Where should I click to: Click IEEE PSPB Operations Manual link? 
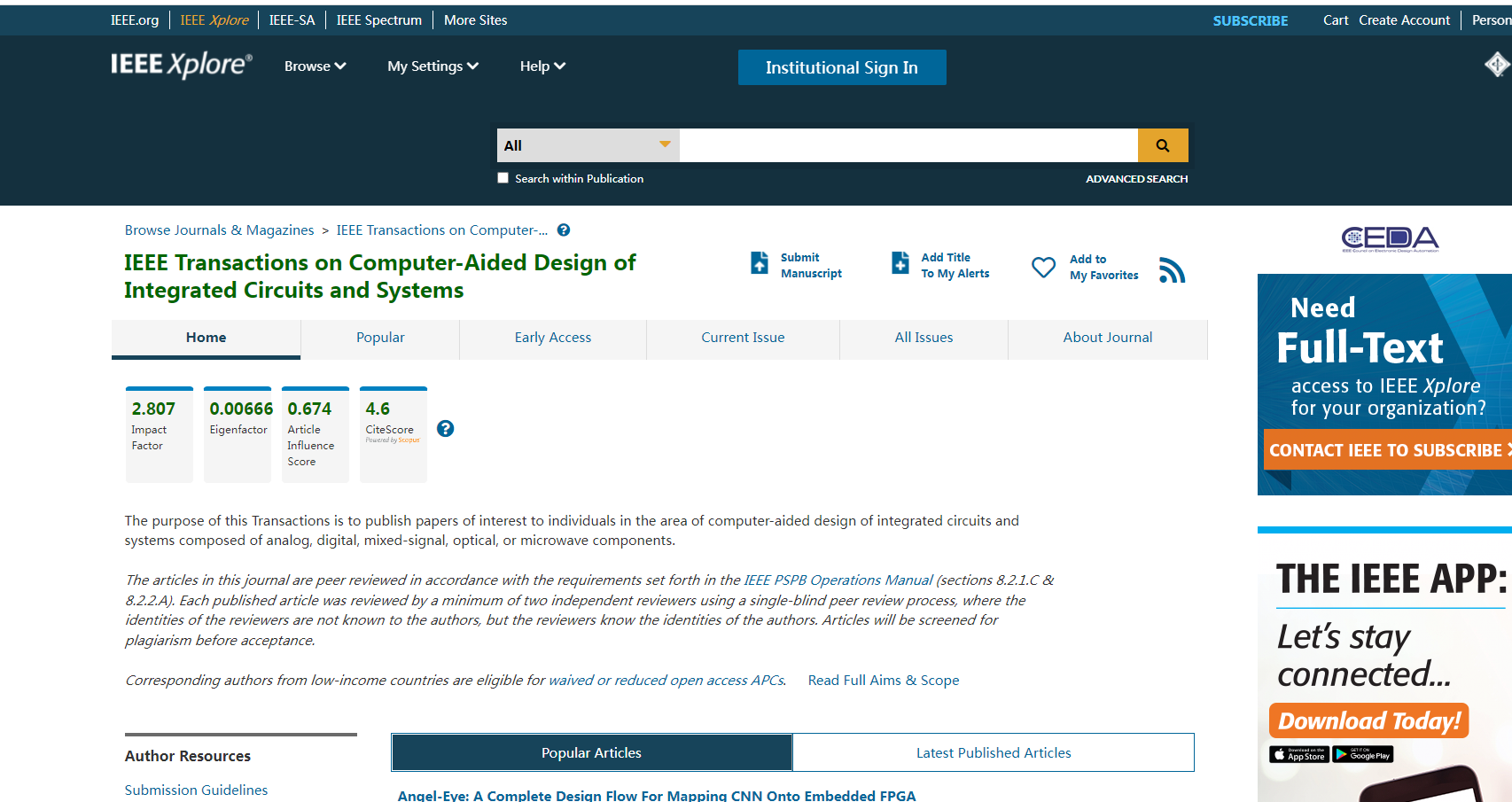coord(838,580)
